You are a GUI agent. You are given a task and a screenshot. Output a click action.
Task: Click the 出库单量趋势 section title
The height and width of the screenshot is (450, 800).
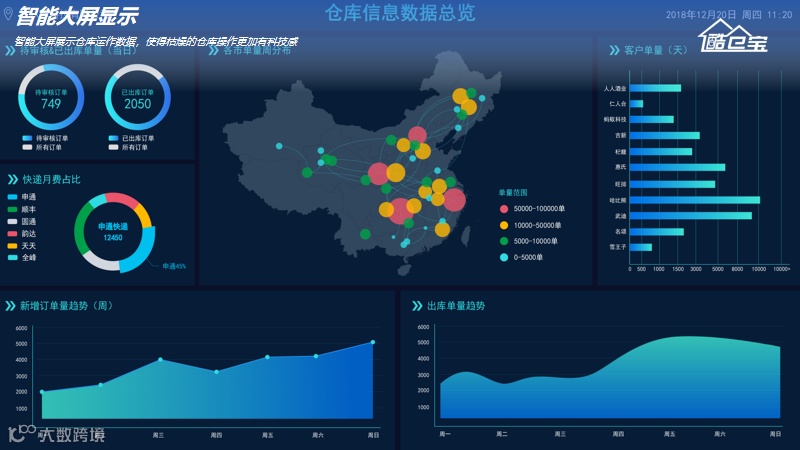click(456, 306)
